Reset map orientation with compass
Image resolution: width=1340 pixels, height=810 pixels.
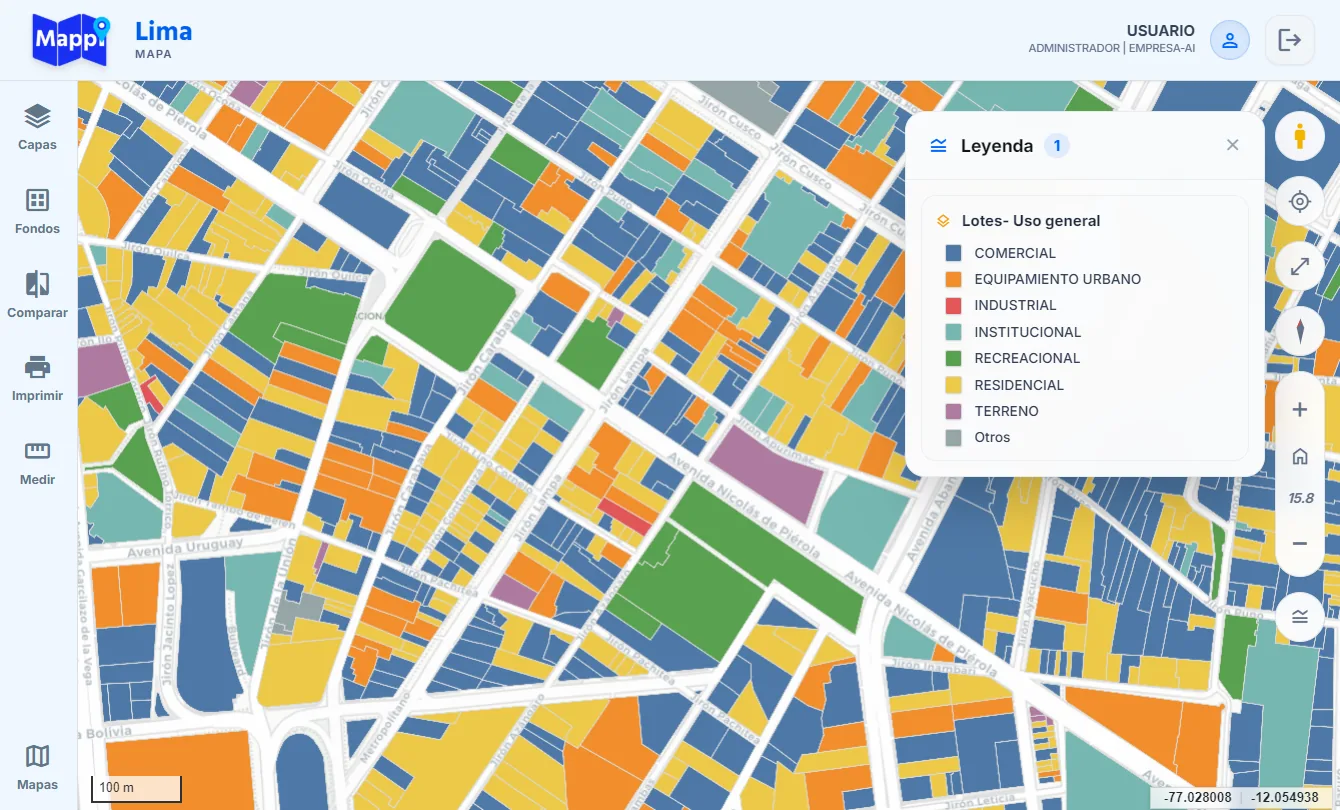point(1300,331)
